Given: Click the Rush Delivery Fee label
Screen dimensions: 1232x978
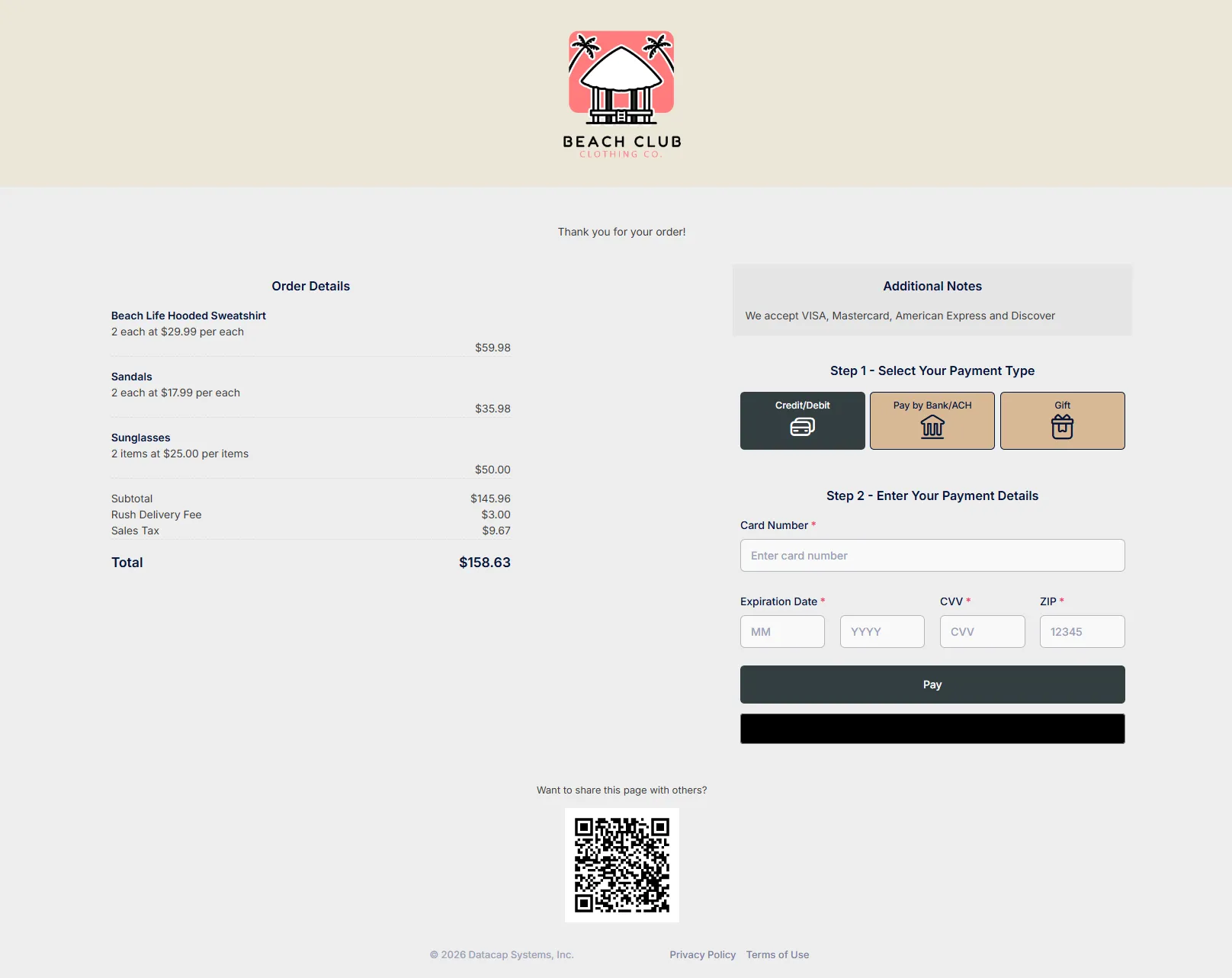Looking at the screenshot, I should tap(156, 515).
